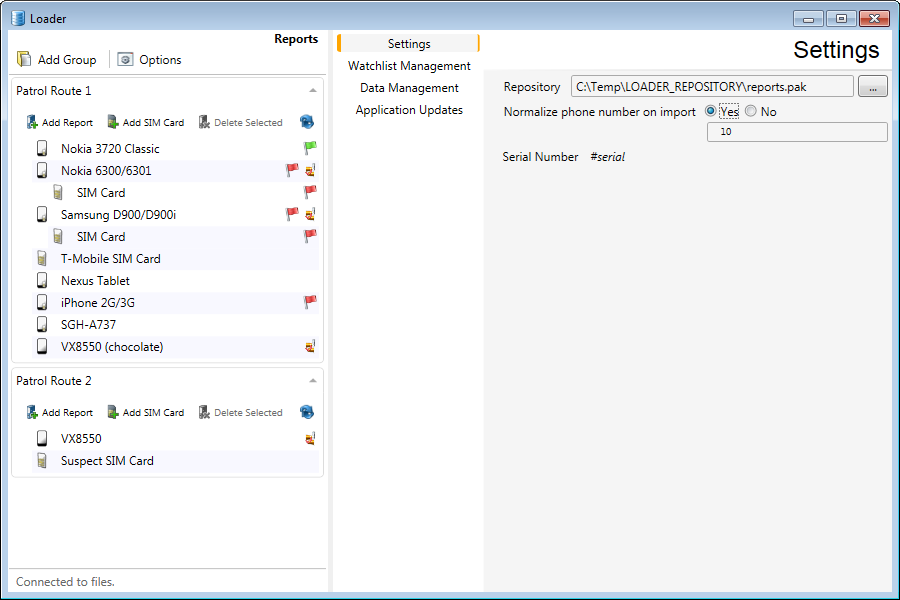Screen dimensions: 900x600
Task: Select the iPhone 2G/3G report row
Action: 175,303
